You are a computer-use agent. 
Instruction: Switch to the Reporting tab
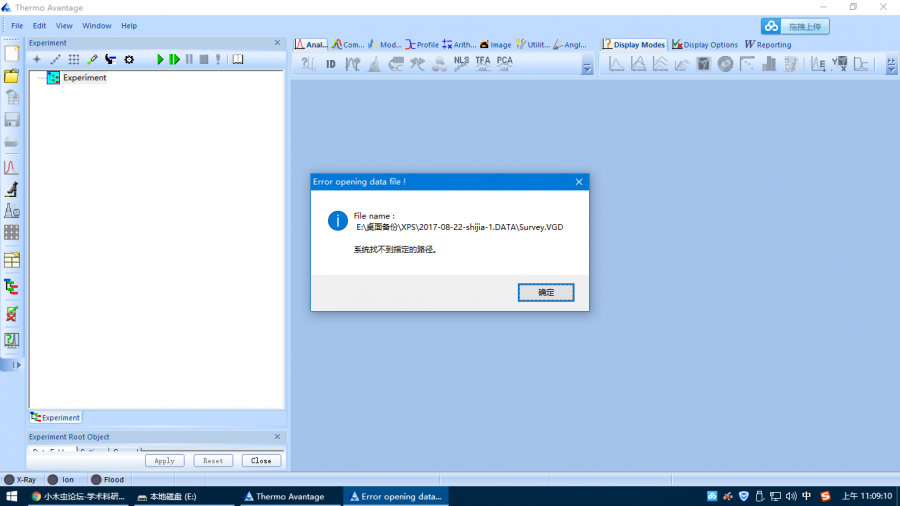[768, 44]
